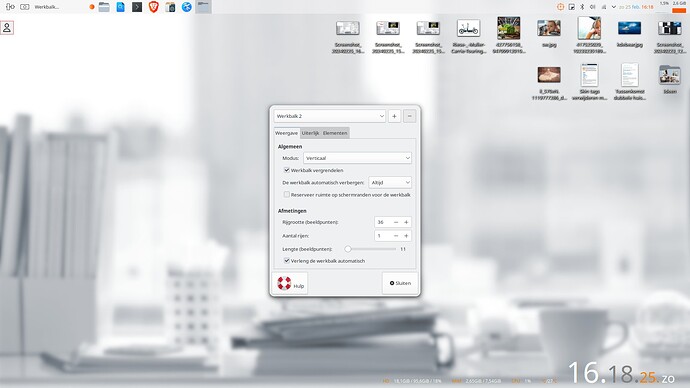Click the panel clock showing 16:18
690x388 pixels.
point(636,7)
